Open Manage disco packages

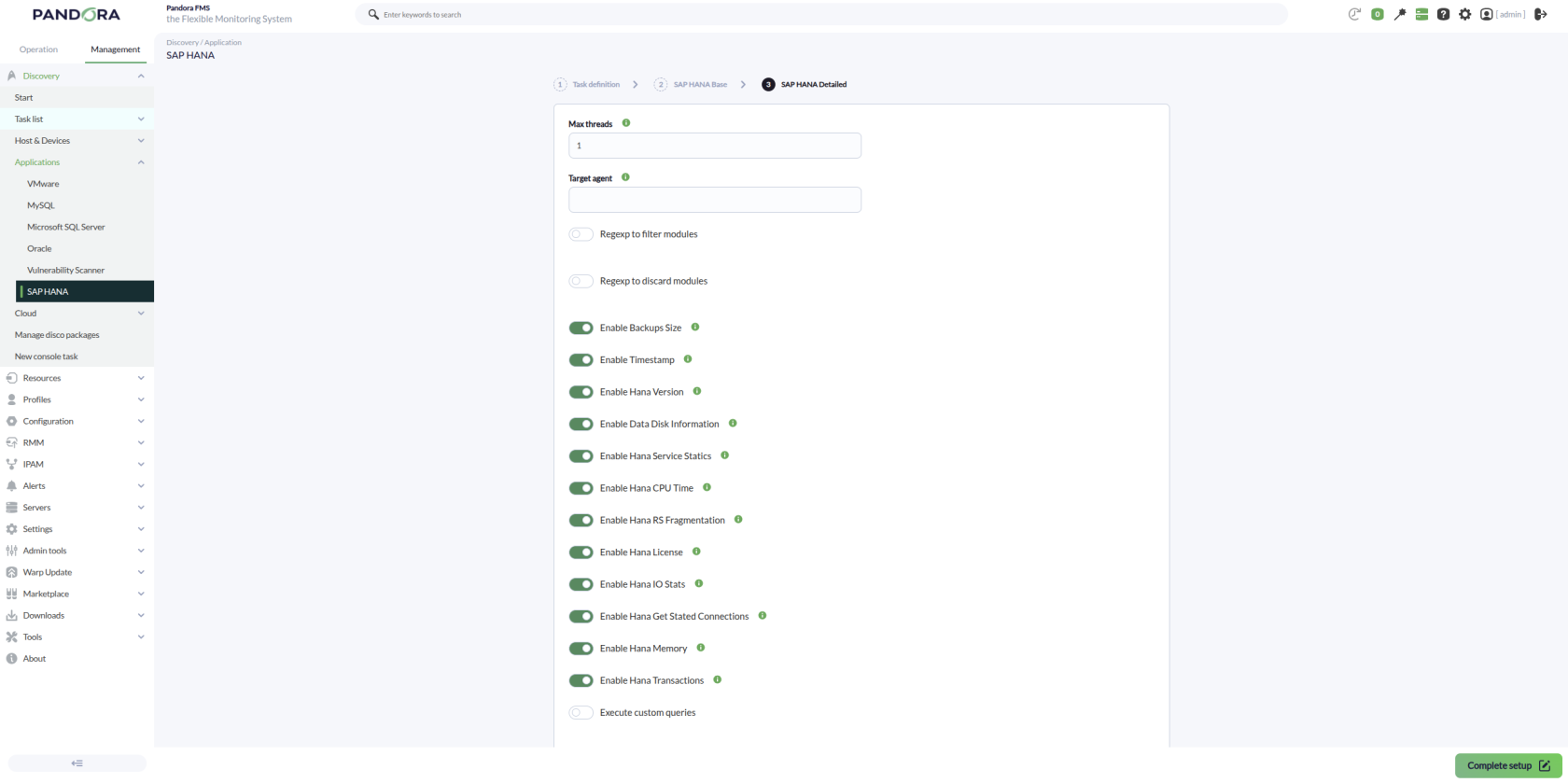pyautogui.click(x=57, y=335)
